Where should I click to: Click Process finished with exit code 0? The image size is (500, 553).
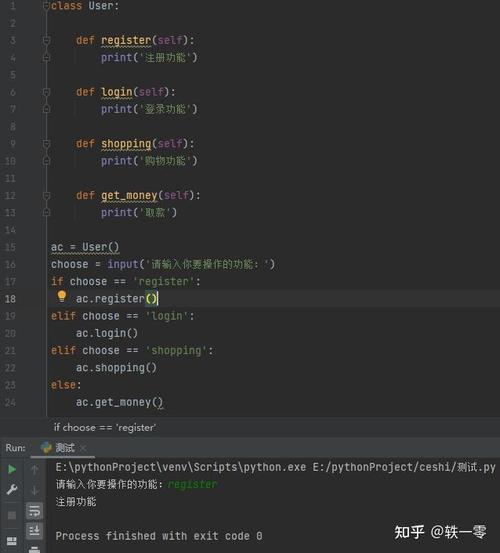(x=159, y=536)
